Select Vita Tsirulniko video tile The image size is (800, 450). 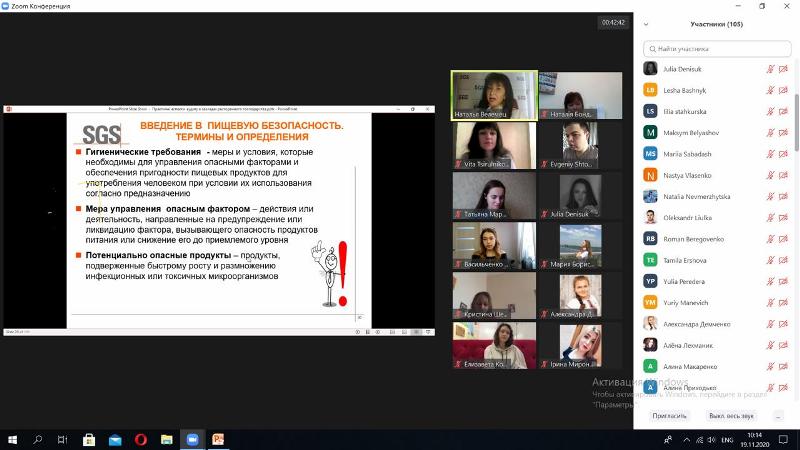[x=494, y=145]
